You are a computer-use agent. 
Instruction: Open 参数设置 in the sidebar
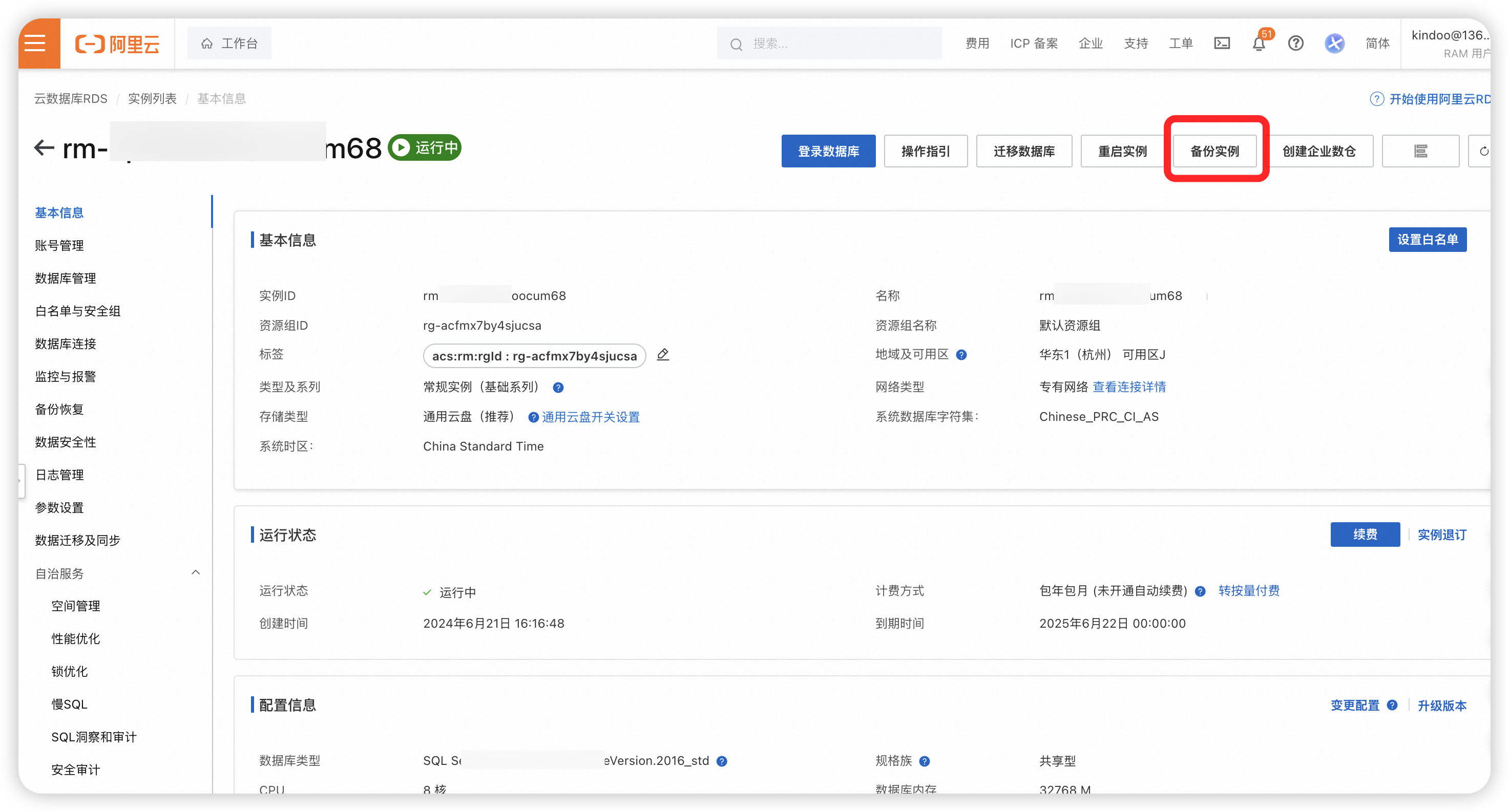[x=59, y=507]
